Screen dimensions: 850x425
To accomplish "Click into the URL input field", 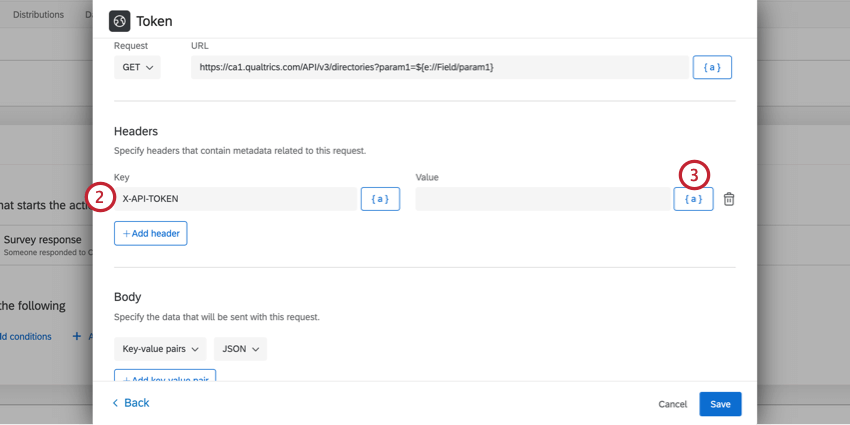I will click(437, 67).
